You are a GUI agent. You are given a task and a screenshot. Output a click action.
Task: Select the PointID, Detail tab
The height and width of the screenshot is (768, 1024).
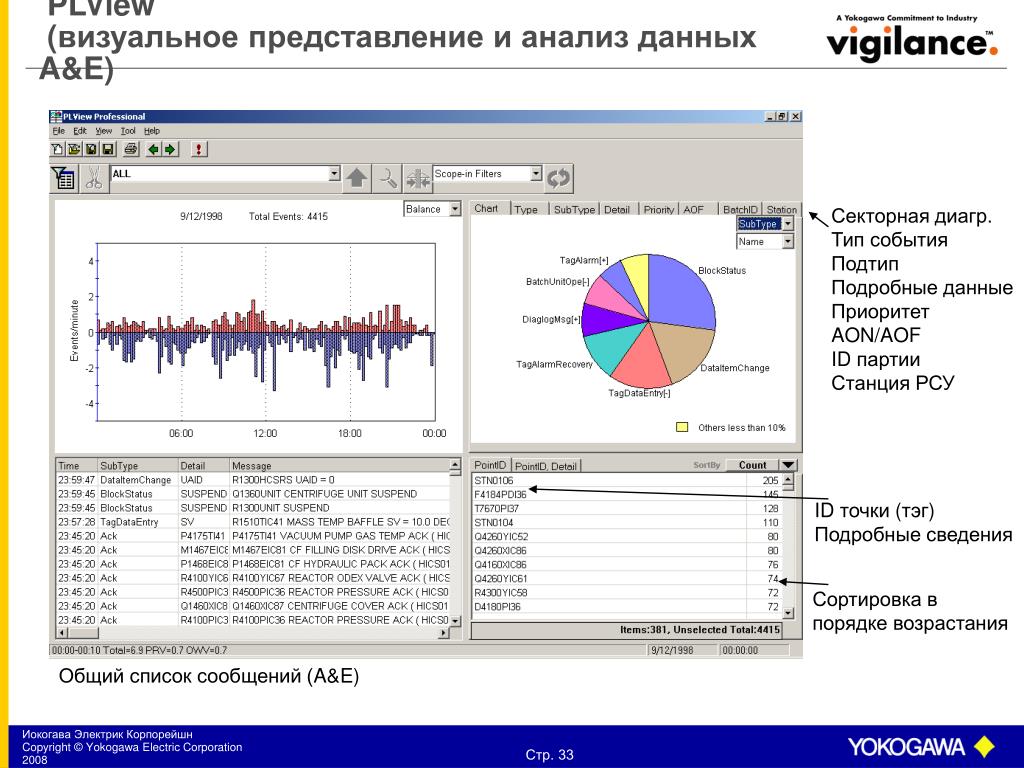546,466
